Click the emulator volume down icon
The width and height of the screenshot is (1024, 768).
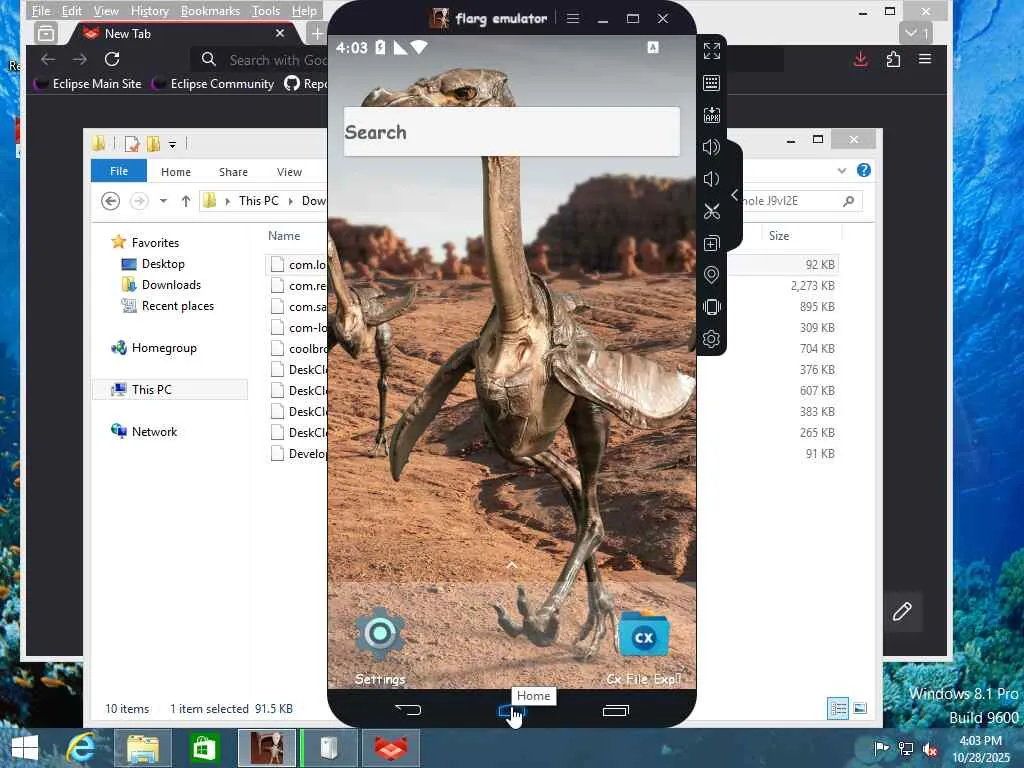pyautogui.click(x=711, y=179)
